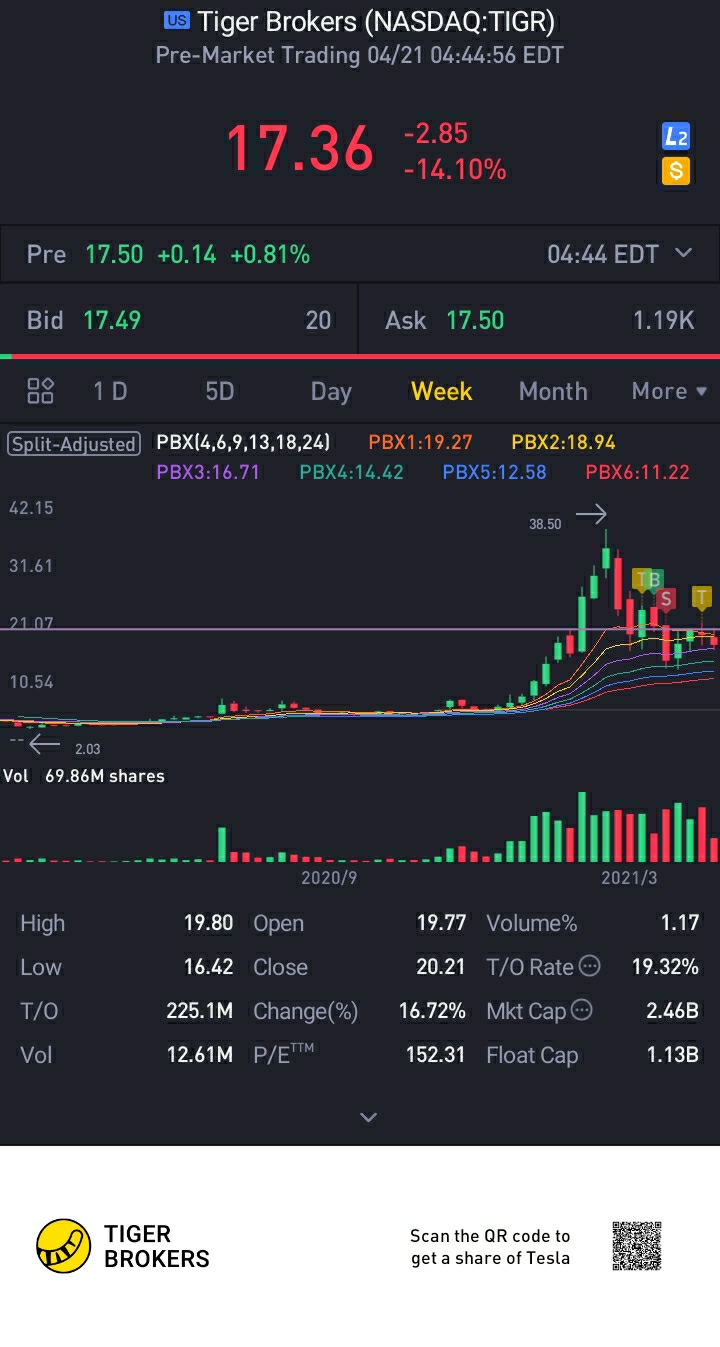The image size is (720, 1347).
Task: Tap the Low 16.42 value
Action: point(208,967)
